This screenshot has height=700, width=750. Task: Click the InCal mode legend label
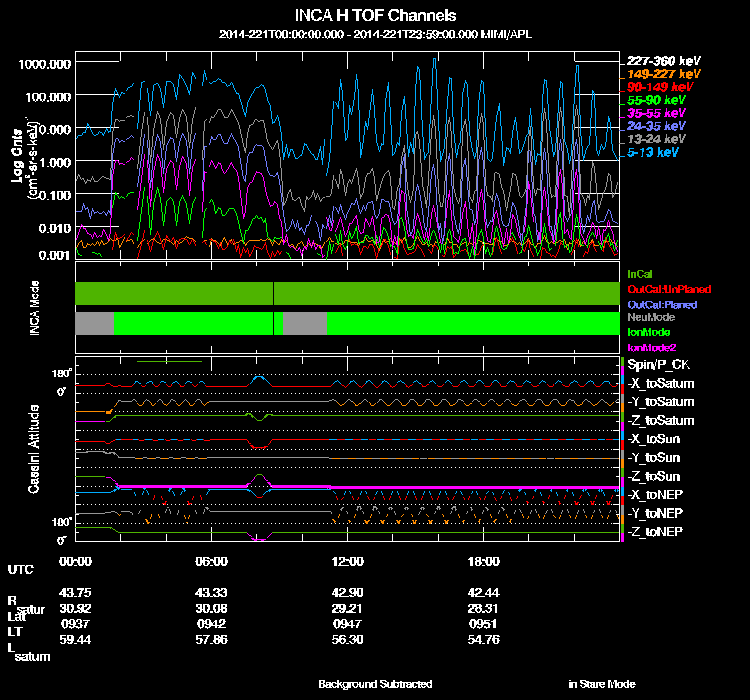coord(640,273)
